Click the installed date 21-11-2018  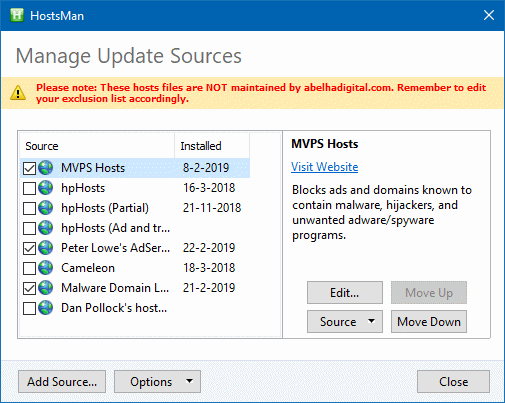pos(212,208)
